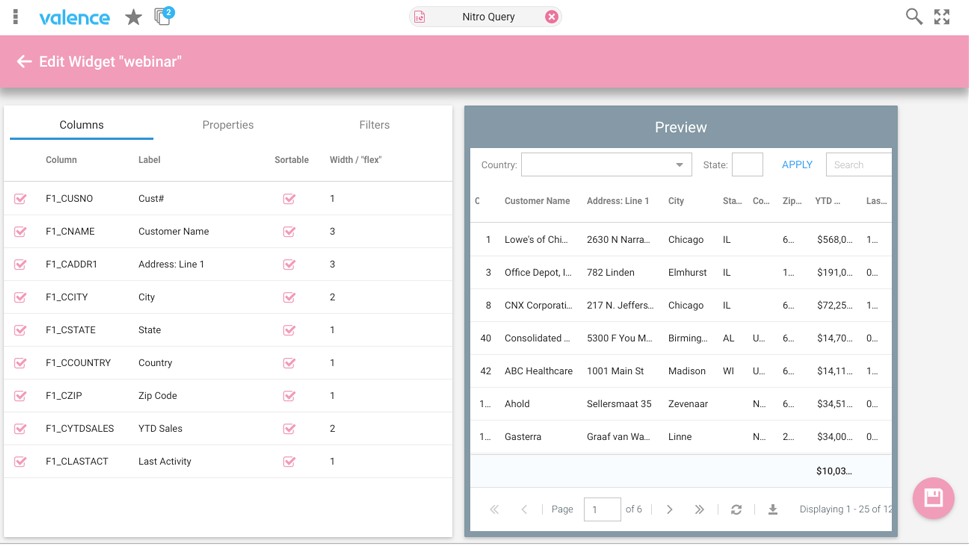Image resolution: width=969 pixels, height=545 pixels.
Task: Select the 'CNX Corporati...' preview row
Action: coord(680,305)
